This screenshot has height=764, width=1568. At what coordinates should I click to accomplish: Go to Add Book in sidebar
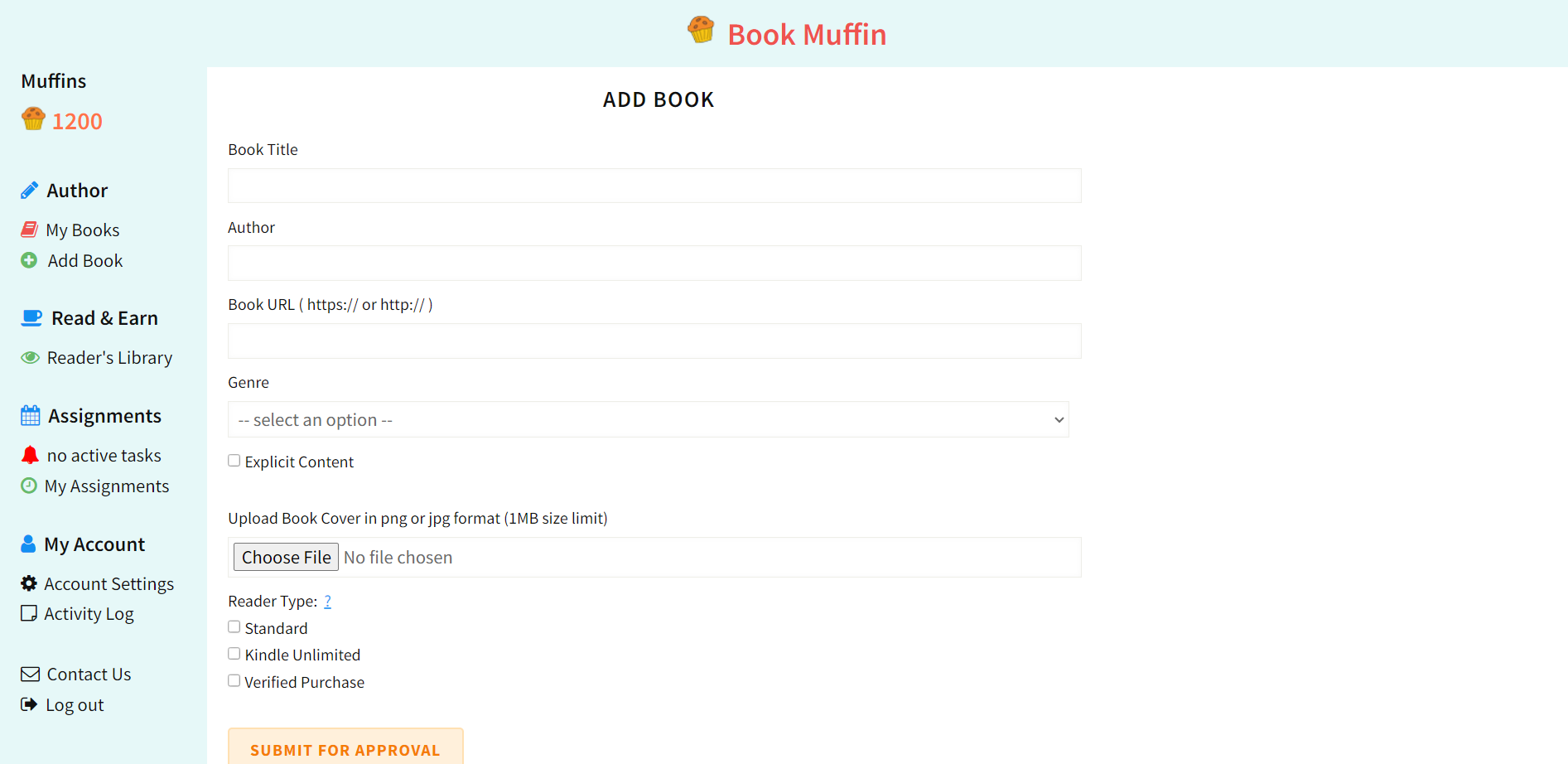85,261
